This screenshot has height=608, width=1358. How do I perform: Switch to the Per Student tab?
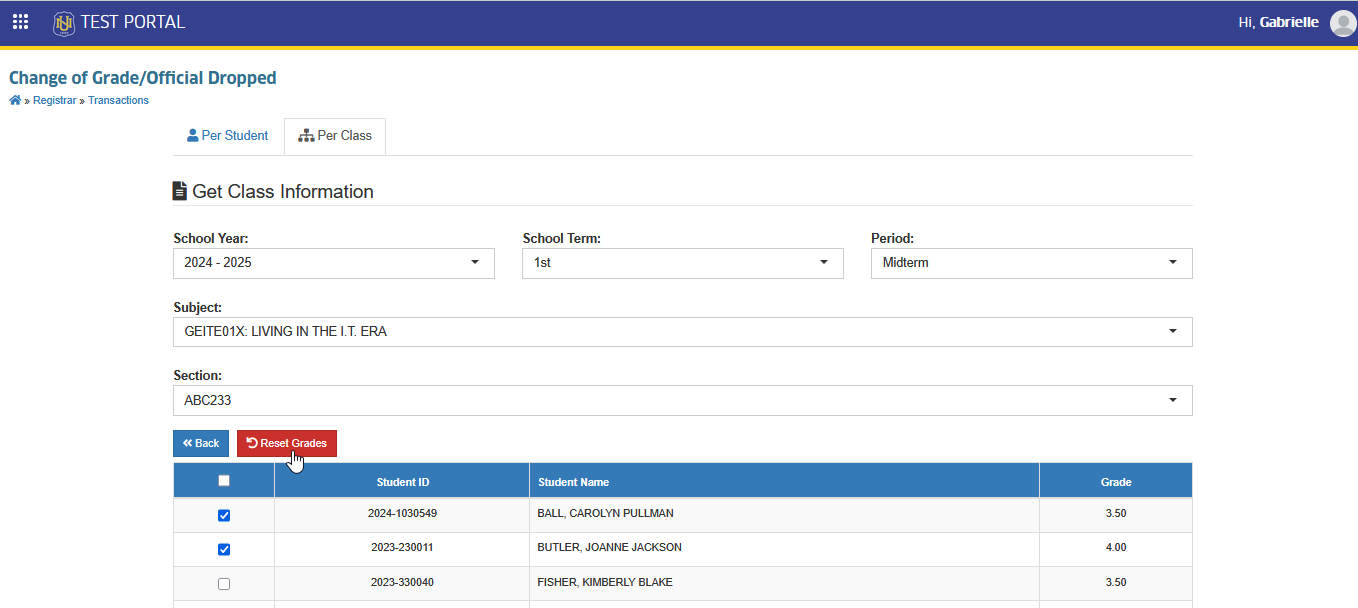tap(228, 136)
